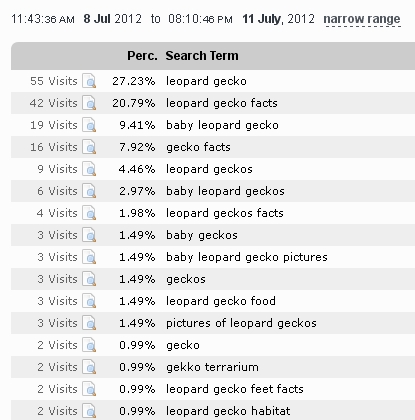Open magnifier icon for 'leopard geckos facts' row

89,213
